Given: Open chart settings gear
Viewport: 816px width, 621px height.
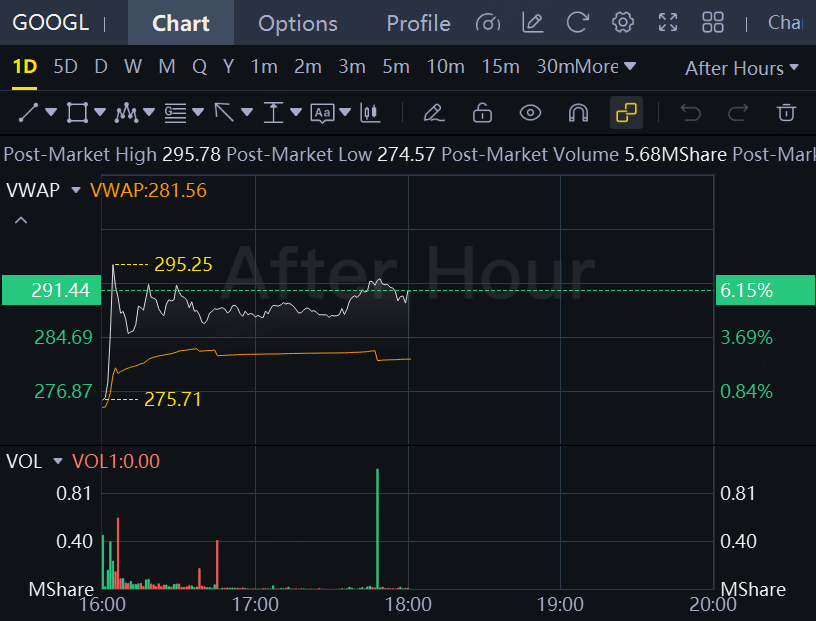Looking at the screenshot, I should (x=622, y=23).
